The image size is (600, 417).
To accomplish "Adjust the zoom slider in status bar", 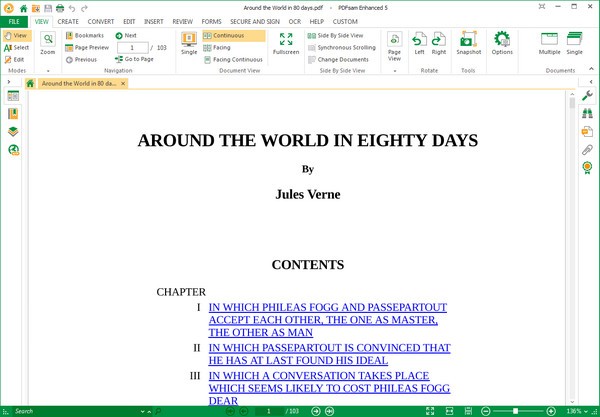I will click(x=516, y=411).
